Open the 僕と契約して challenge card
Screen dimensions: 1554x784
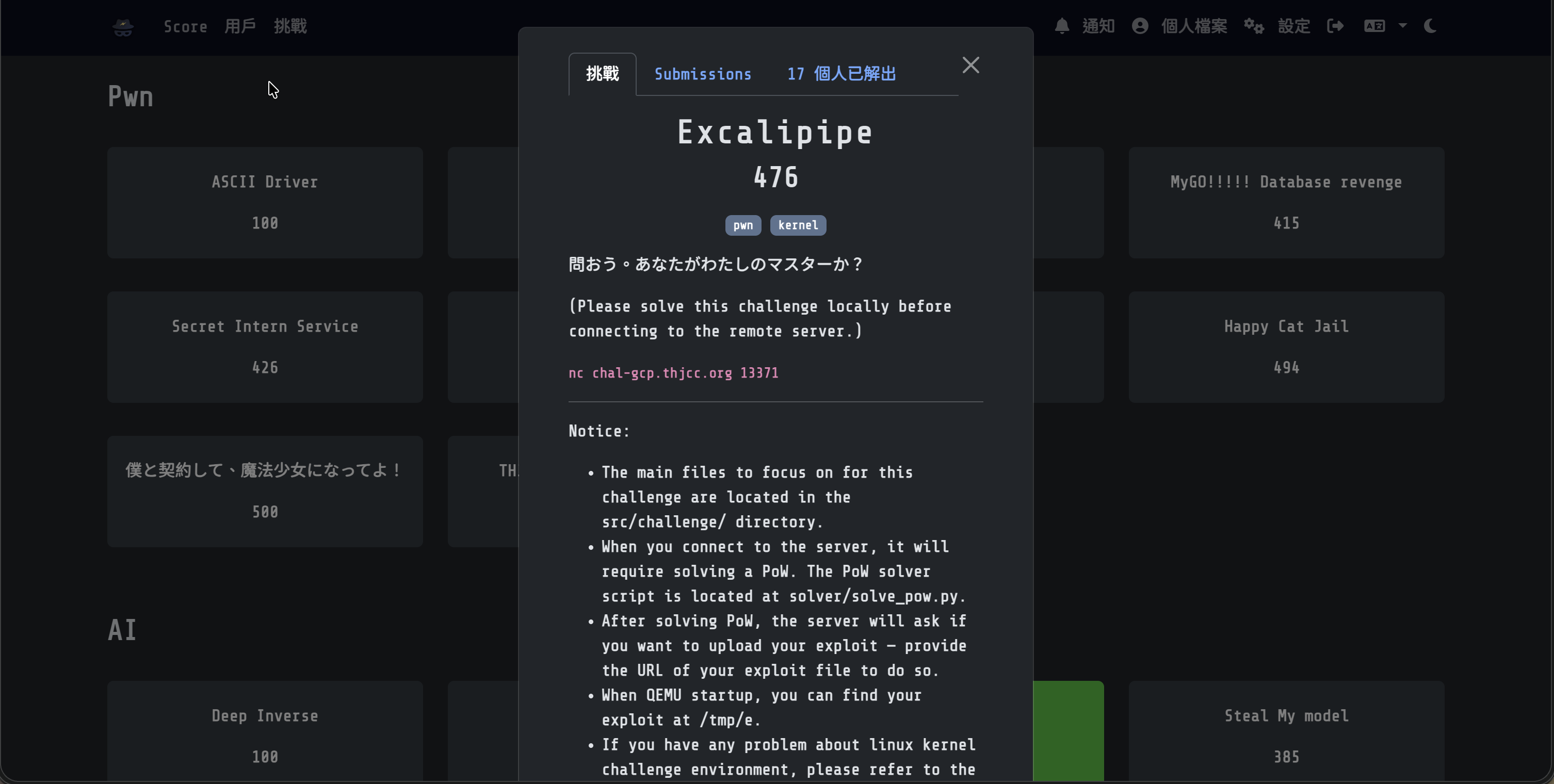(265, 491)
